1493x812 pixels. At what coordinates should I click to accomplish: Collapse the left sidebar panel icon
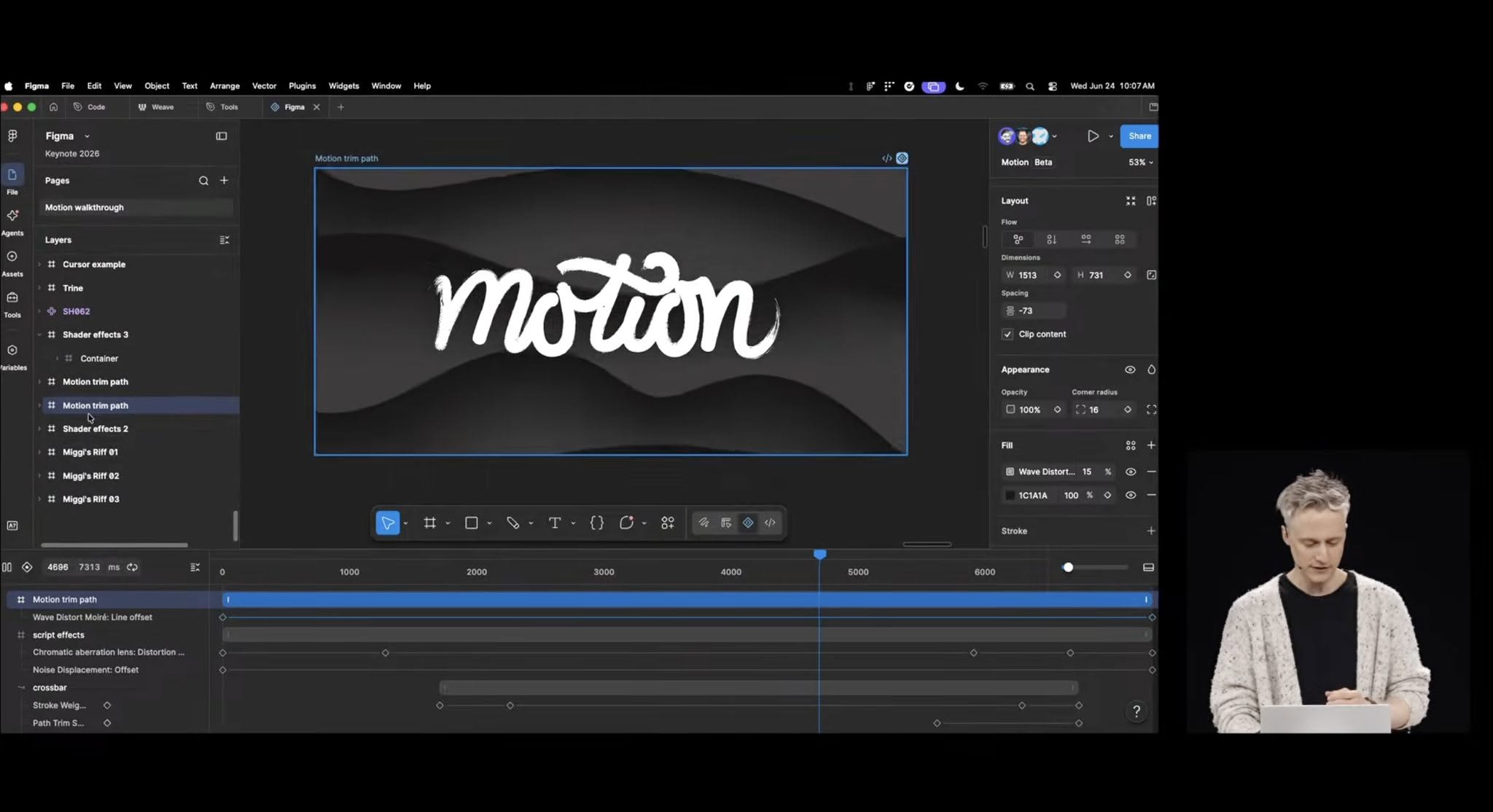222,136
